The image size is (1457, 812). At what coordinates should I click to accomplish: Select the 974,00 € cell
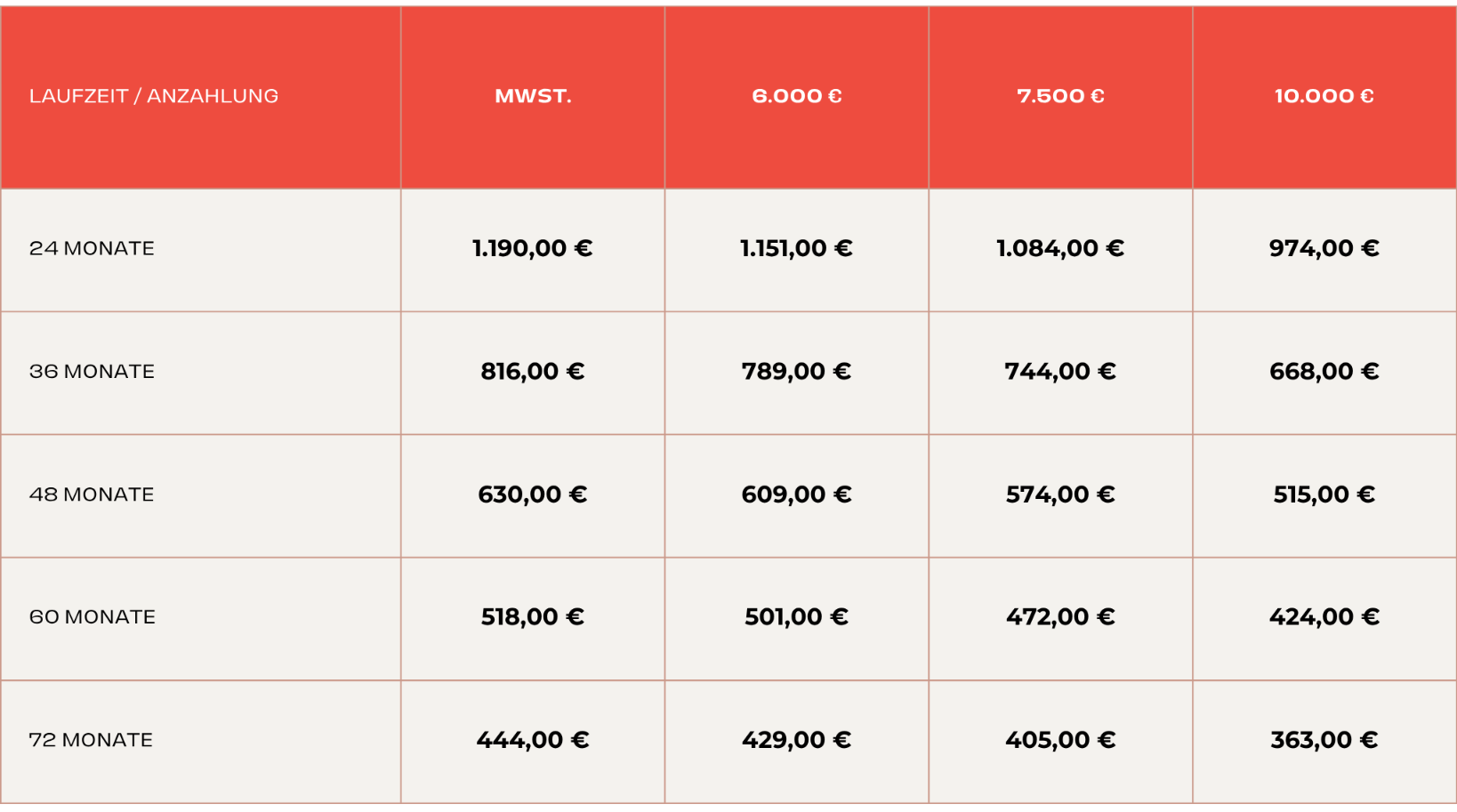1324,250
